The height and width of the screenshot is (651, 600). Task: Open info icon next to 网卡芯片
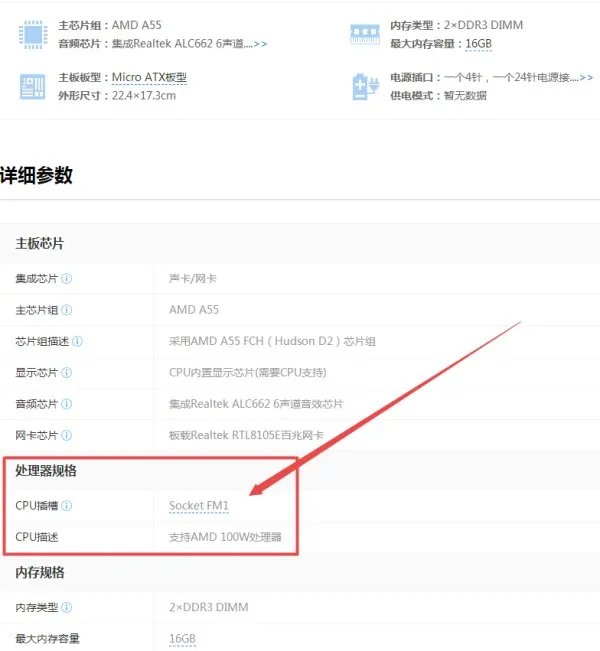66,435
